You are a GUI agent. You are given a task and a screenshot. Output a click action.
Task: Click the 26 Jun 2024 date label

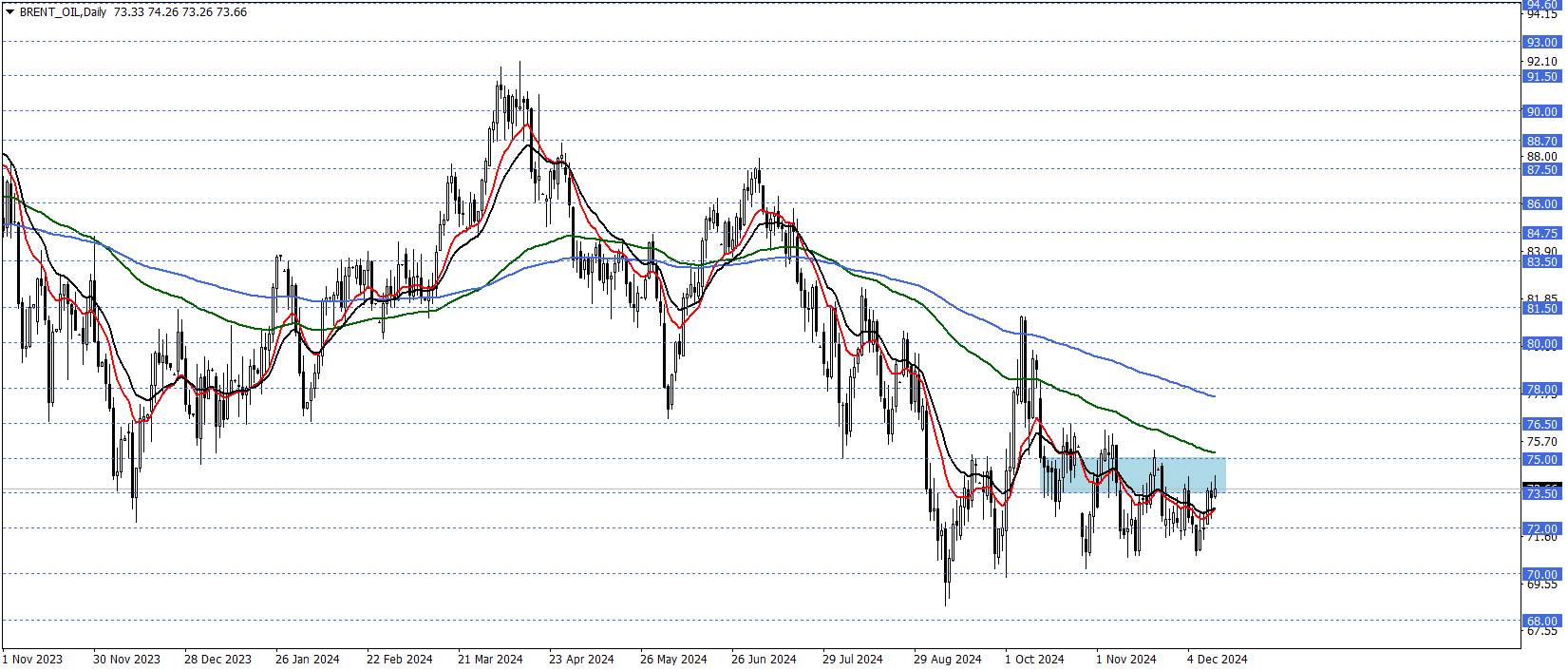pyautogui.click(x=764, y=659)
